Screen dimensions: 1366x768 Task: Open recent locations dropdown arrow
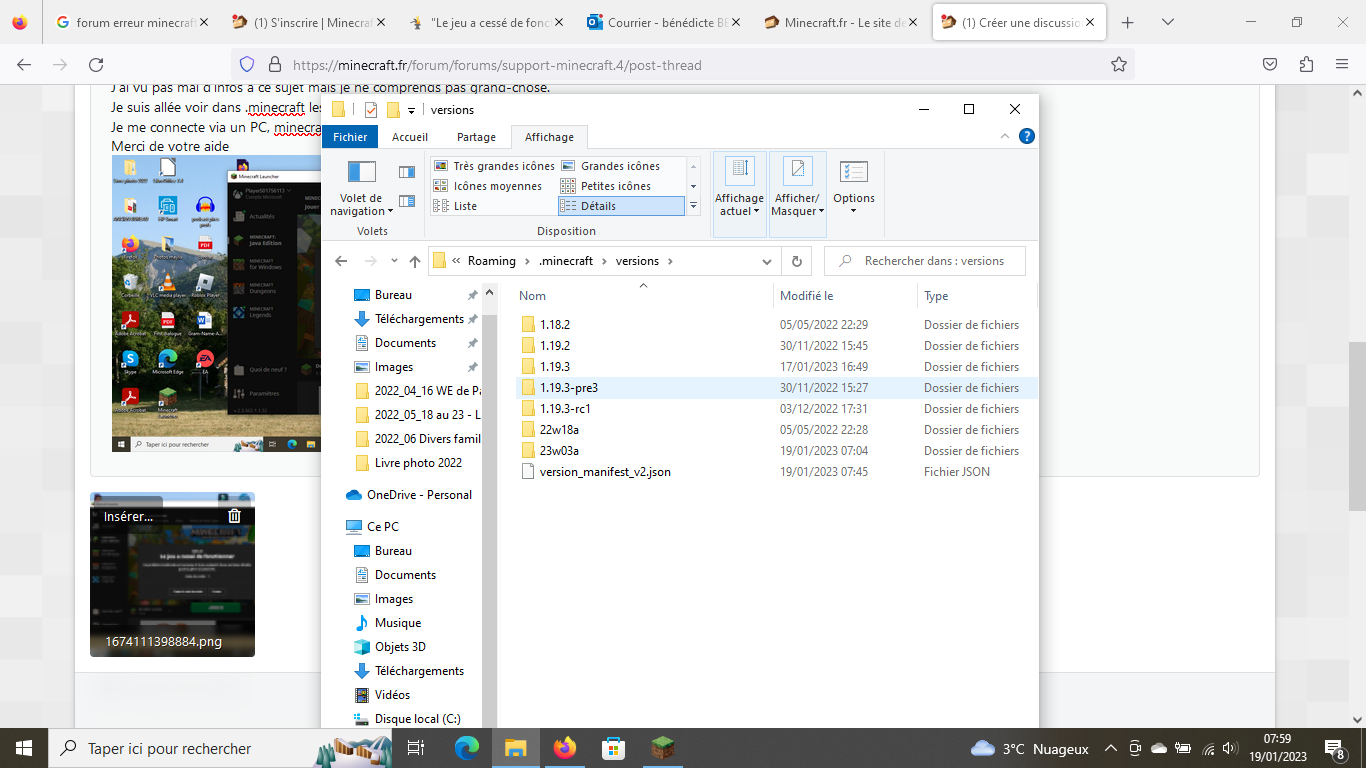(394, 261)
